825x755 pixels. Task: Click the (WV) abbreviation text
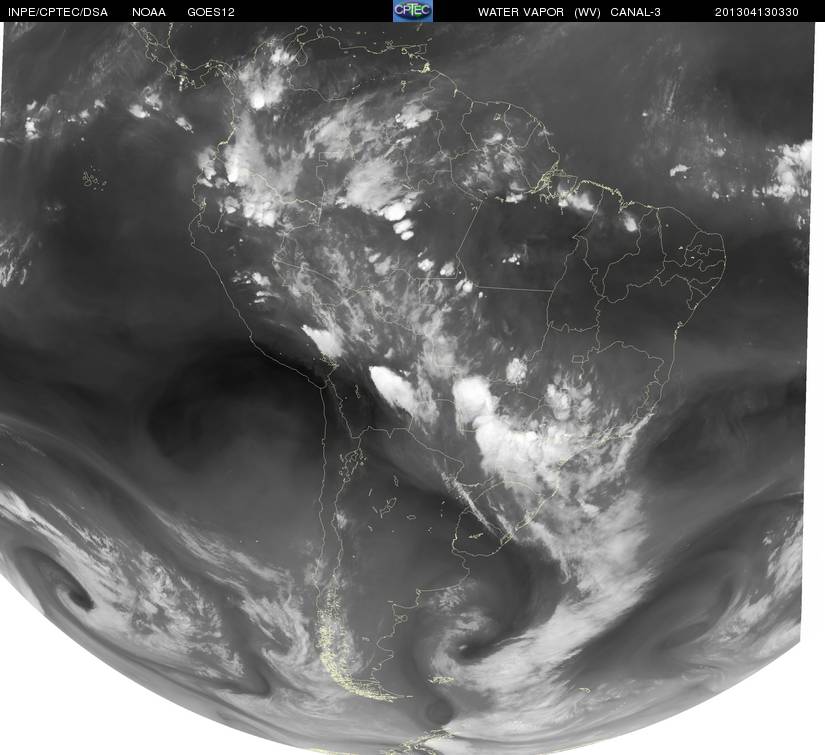(587, 12)
